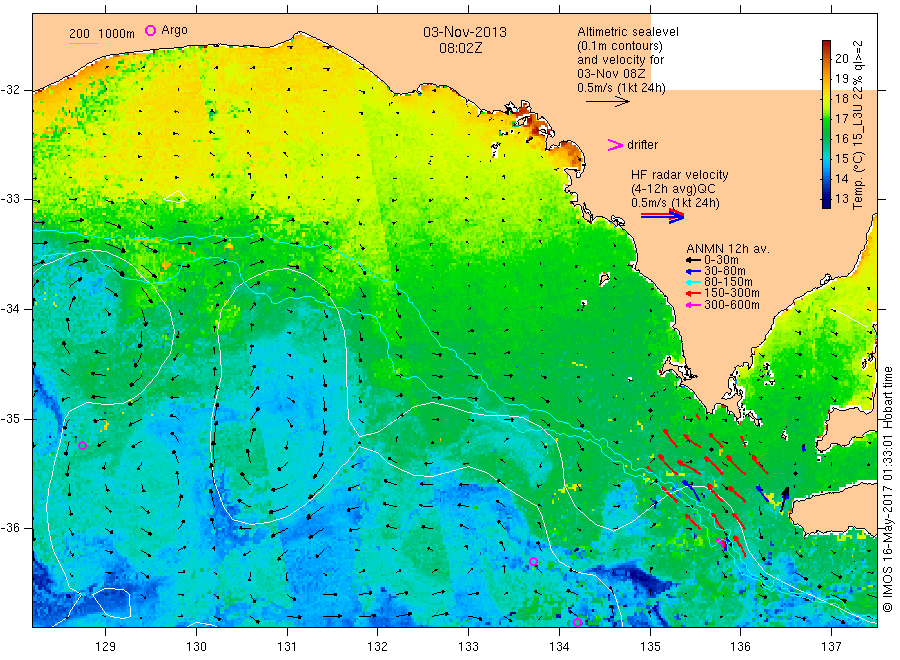
Task: Click the dark blue bottom of the temperature colorbar
Action: [x=827, y=203]
